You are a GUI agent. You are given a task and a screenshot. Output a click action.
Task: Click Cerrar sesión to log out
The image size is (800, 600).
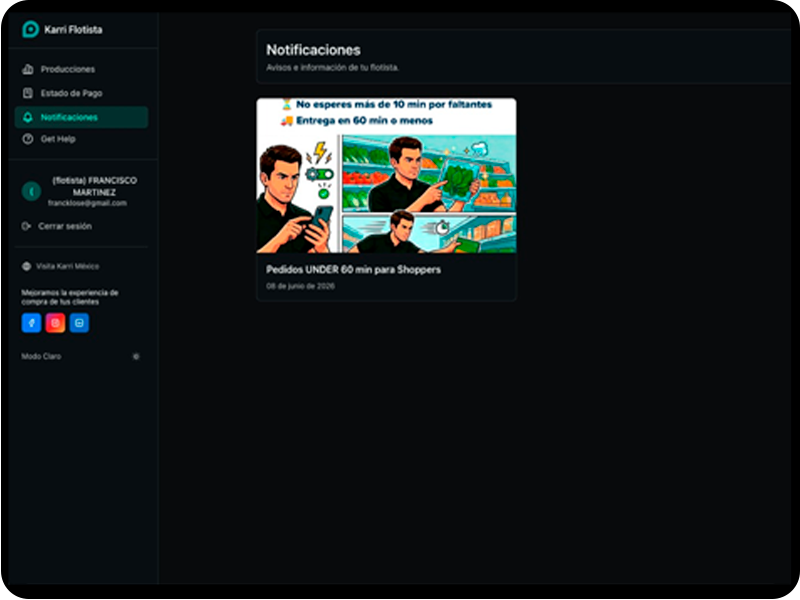(65, 226)
